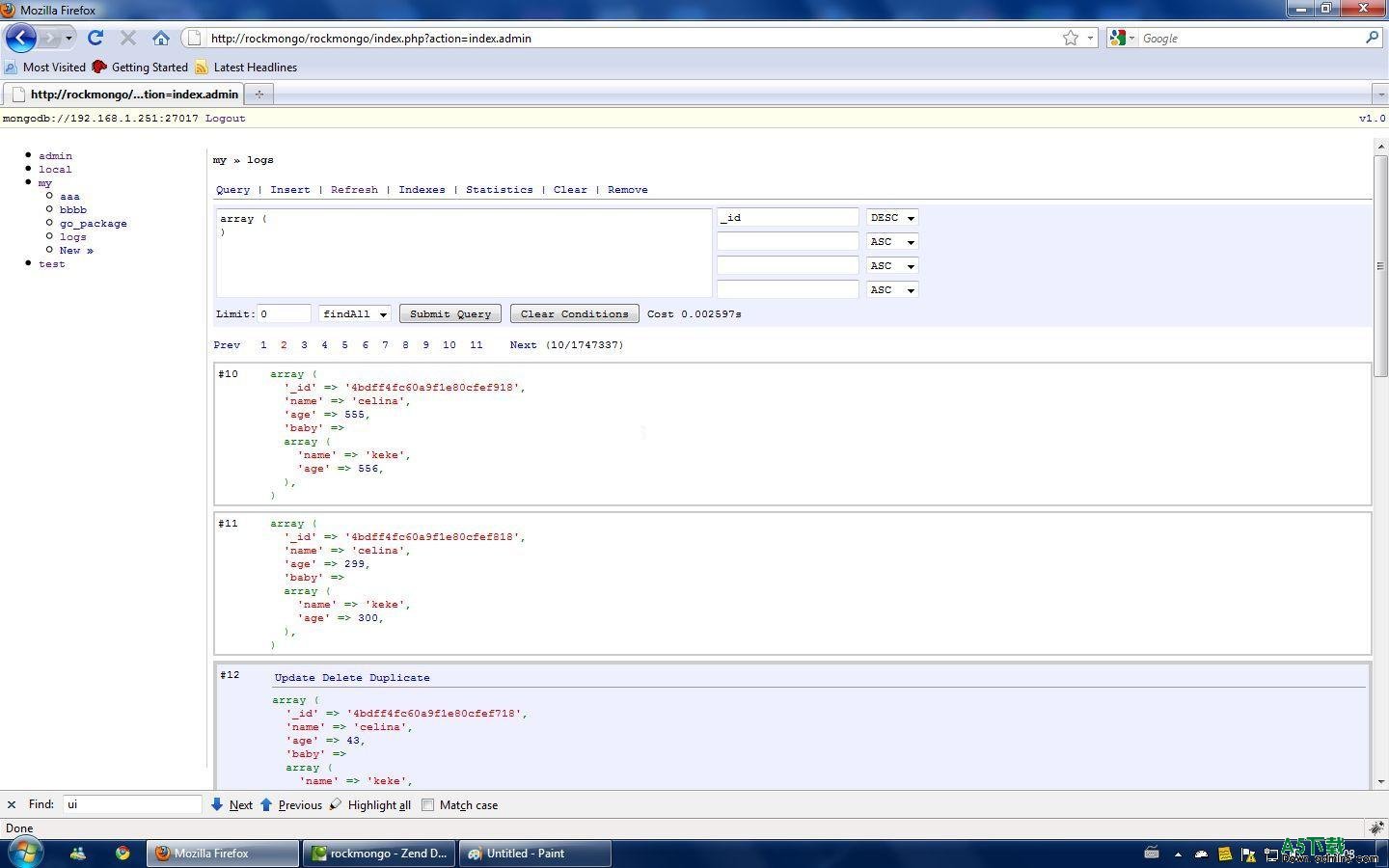Open the Windows Start orb
This screenshot has height=868, width=1389.
pyautogui.click(x=25, y=853)
